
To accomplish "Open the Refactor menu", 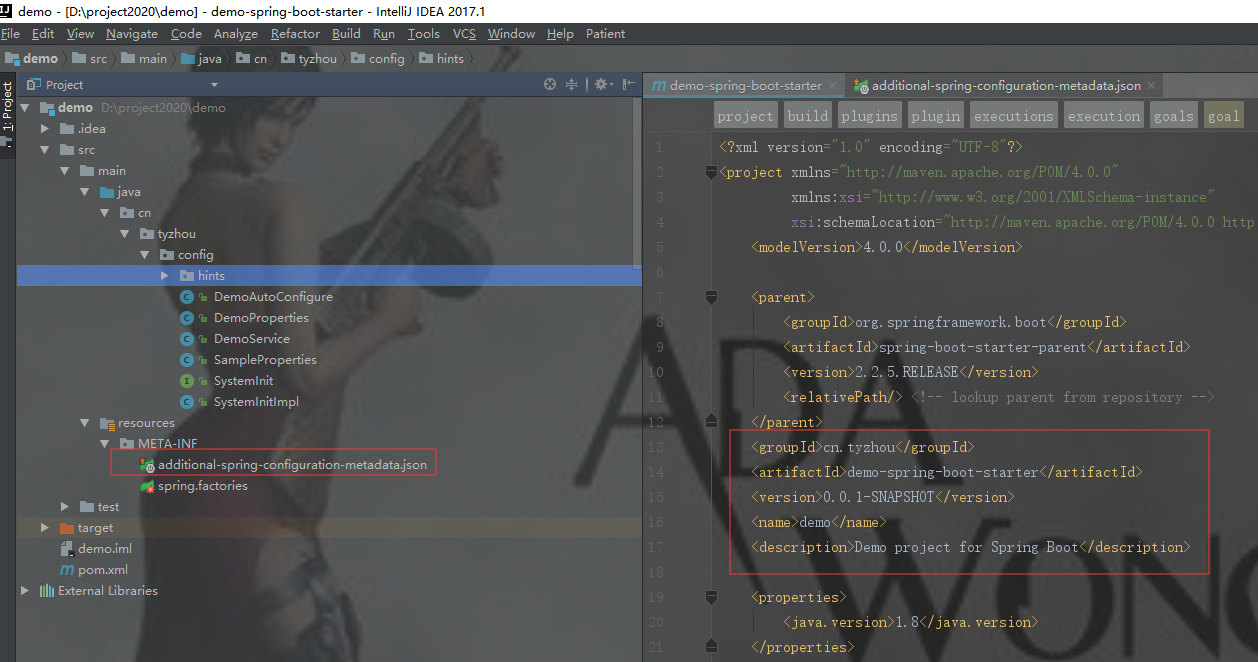I will pos(296,34).
